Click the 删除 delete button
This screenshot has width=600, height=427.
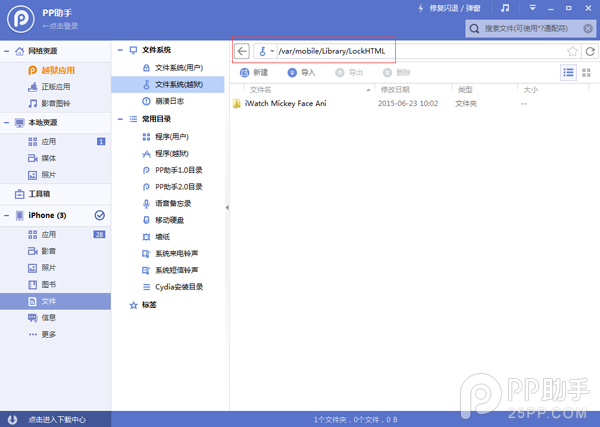coord(396,72)
